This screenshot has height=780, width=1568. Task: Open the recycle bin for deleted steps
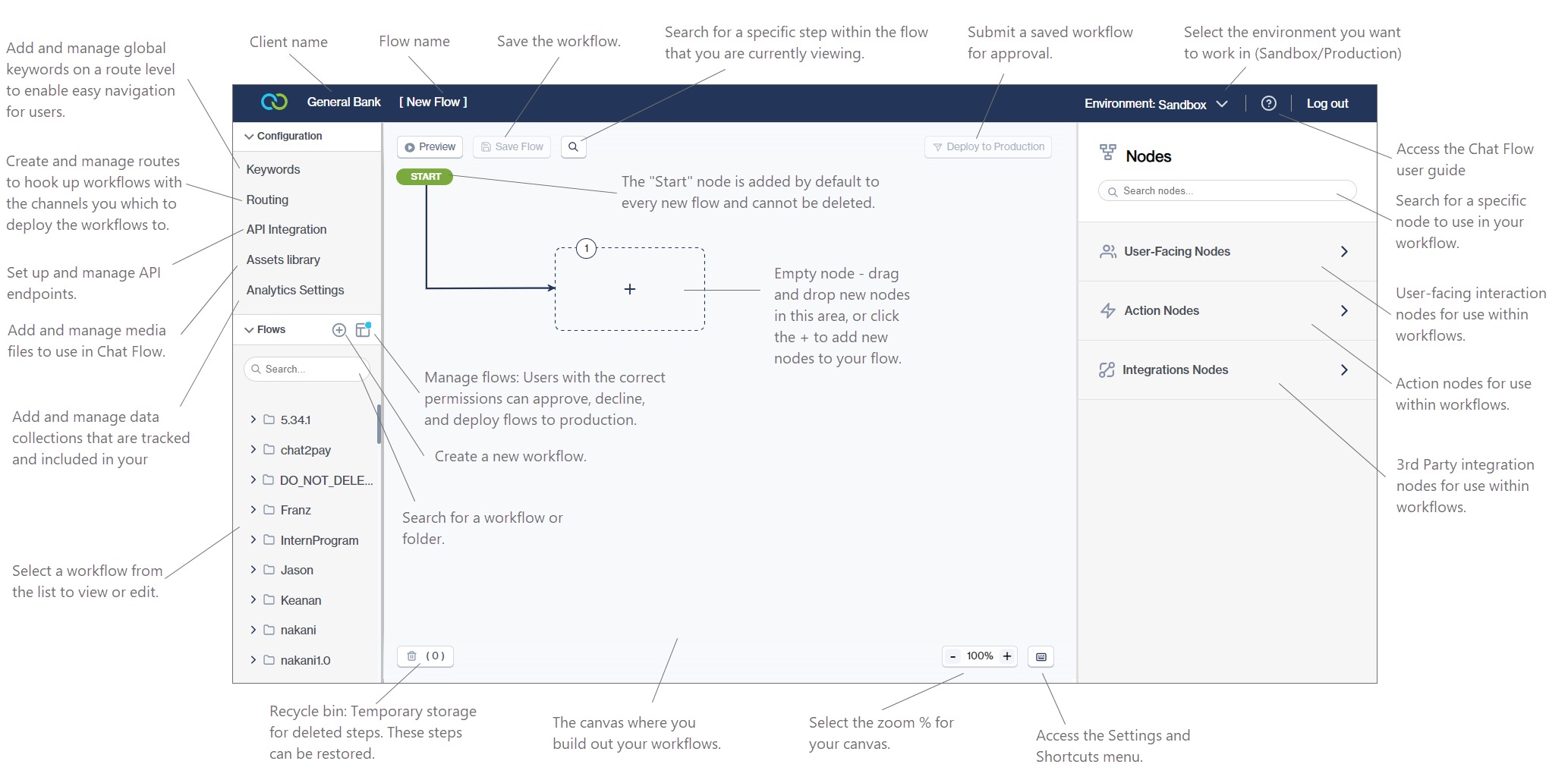pyautogui.click(x=412, y=656)
